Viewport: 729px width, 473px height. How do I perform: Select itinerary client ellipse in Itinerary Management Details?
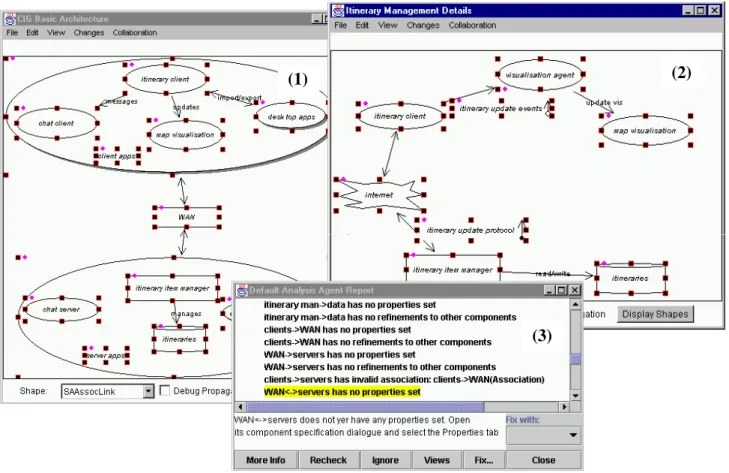(400, 116)
